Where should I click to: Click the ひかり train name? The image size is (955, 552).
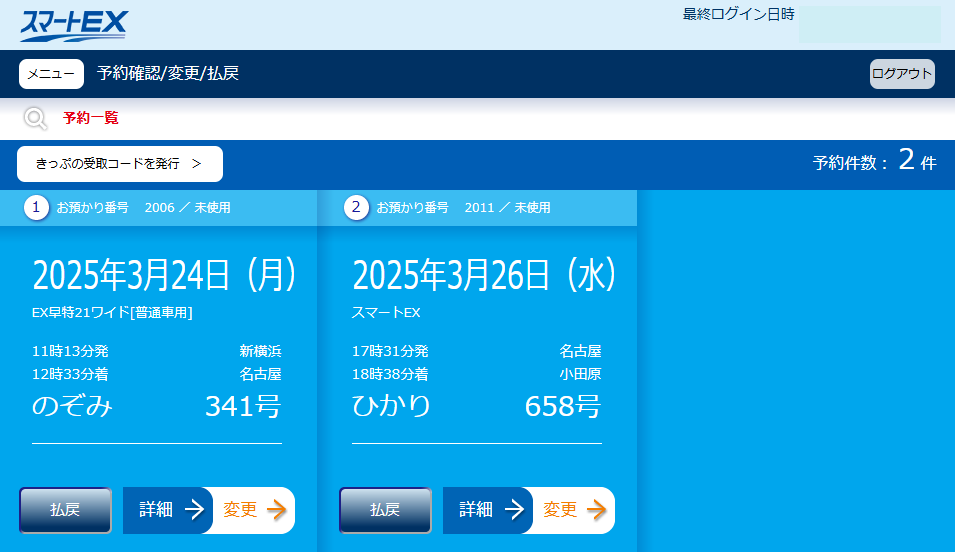click(x=391, y=406)
